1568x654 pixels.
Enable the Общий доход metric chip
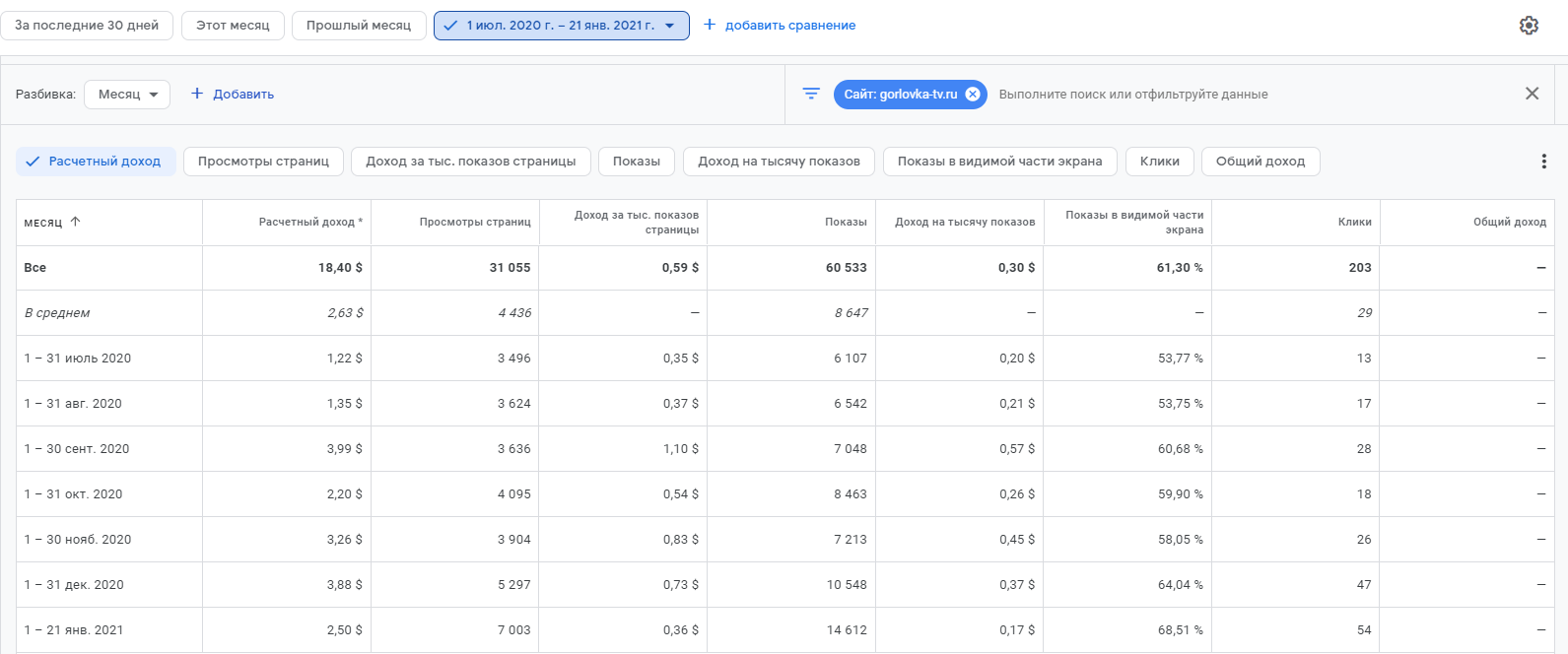click(1260, 162)
